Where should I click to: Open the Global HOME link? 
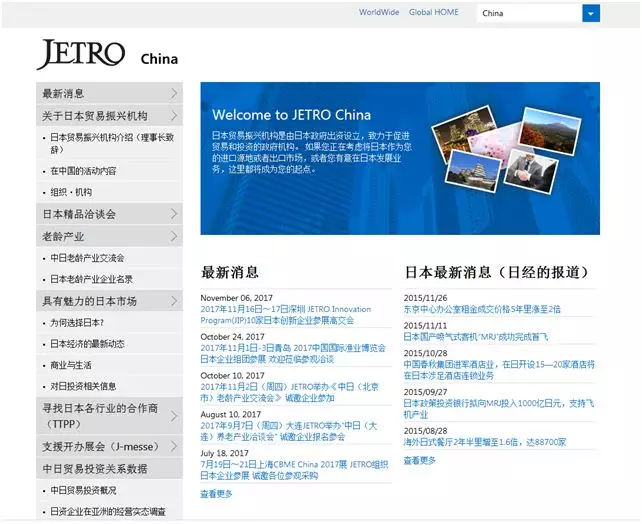434,13
